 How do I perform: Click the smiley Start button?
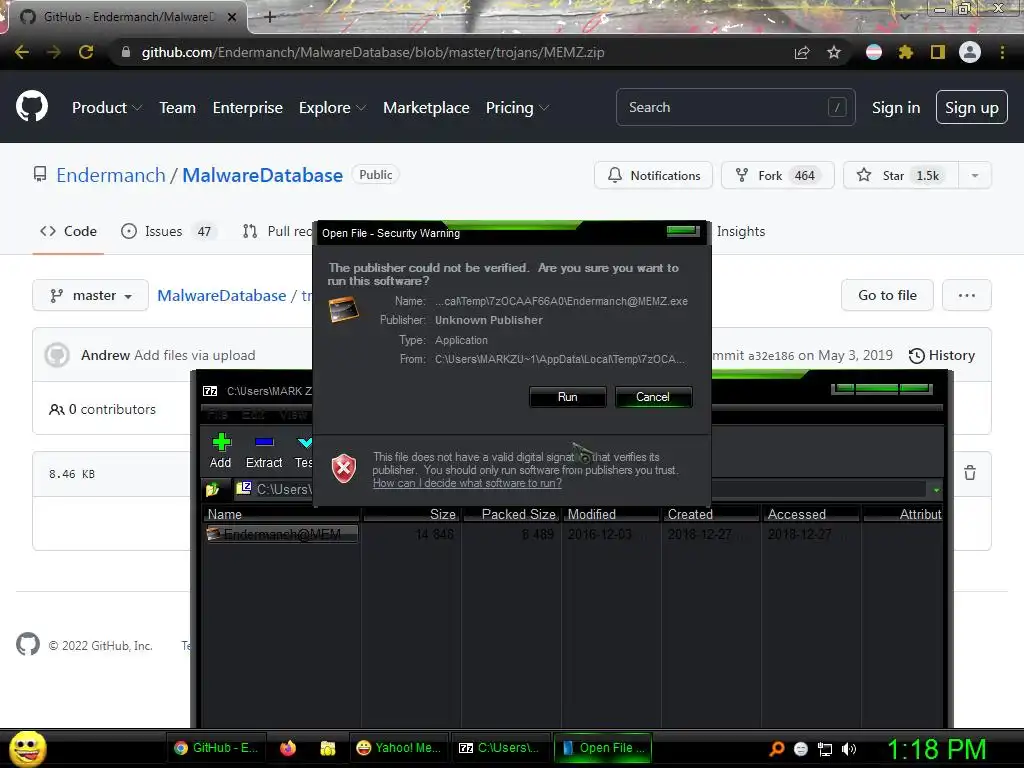point(27,748)
